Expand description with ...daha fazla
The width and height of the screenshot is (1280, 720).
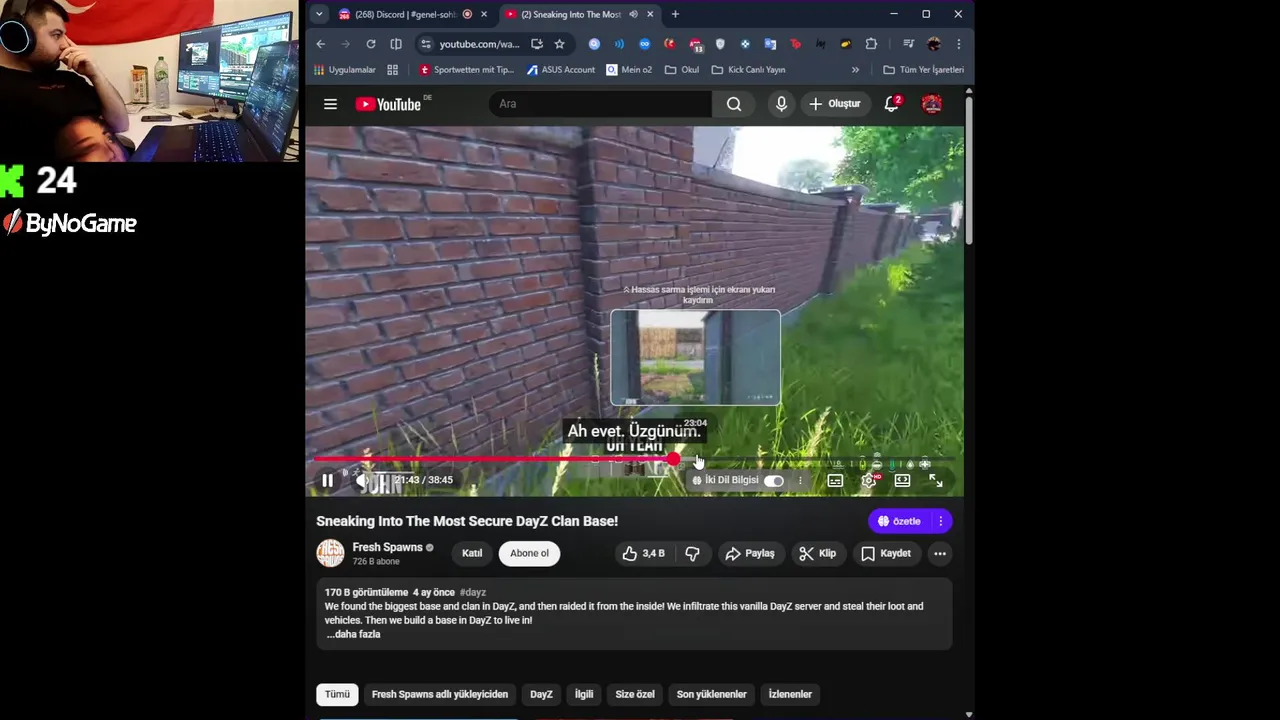click(353, 634)
